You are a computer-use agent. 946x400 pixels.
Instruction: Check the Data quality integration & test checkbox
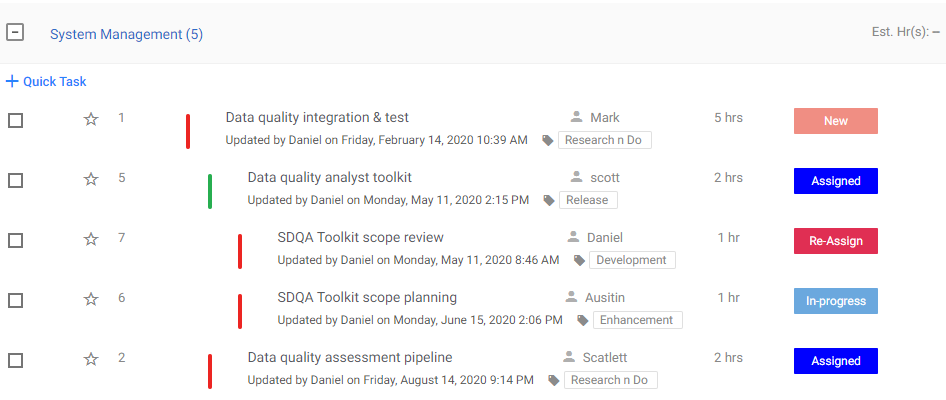pos(16,120)
